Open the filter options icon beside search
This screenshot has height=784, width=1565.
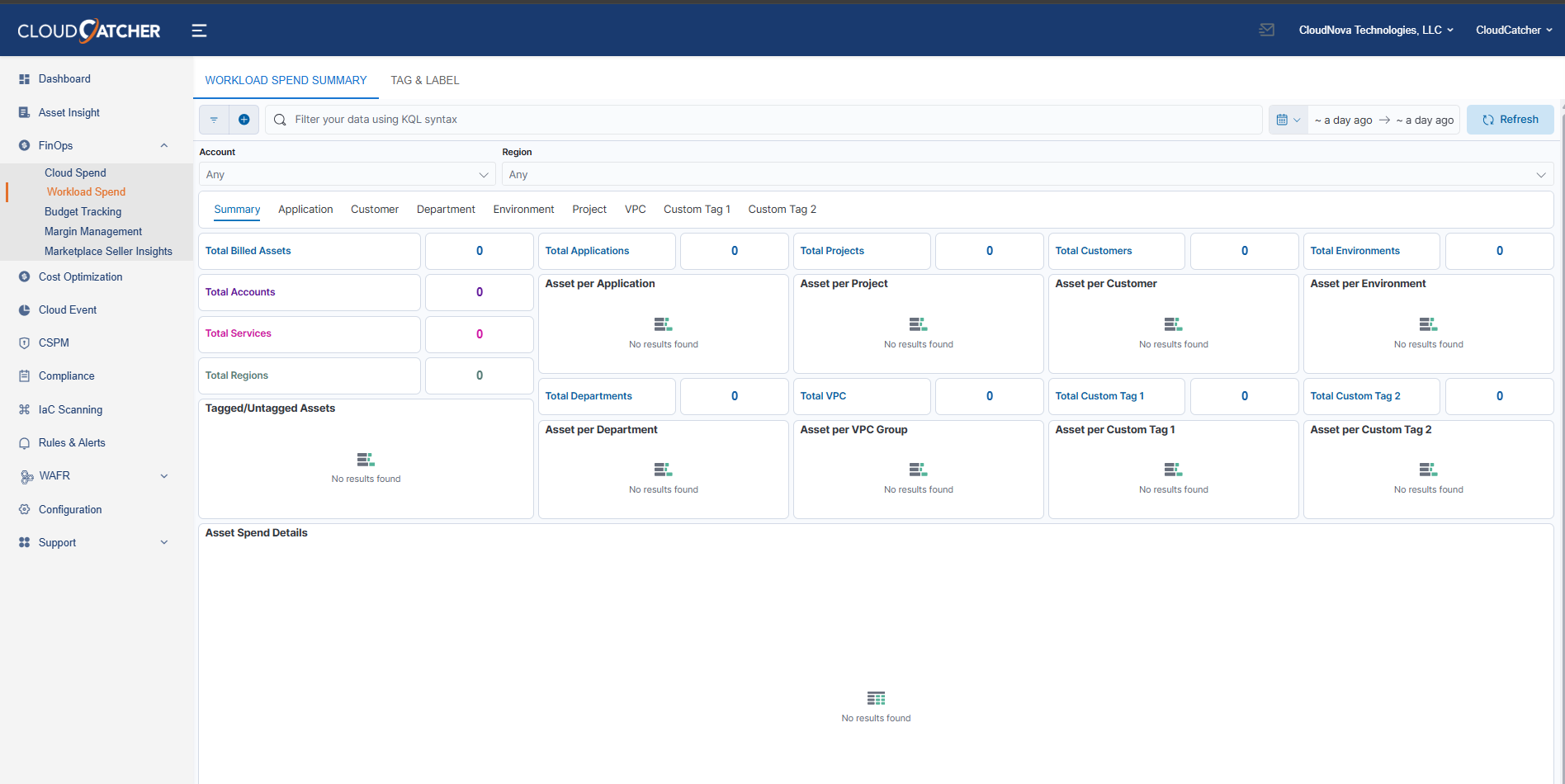tap(214, 119)
